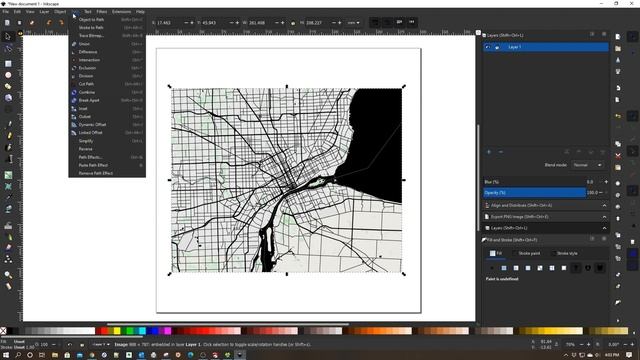Switch to the Fill tab
This screenshot has width=640, height=360.
tap(496, 253)
